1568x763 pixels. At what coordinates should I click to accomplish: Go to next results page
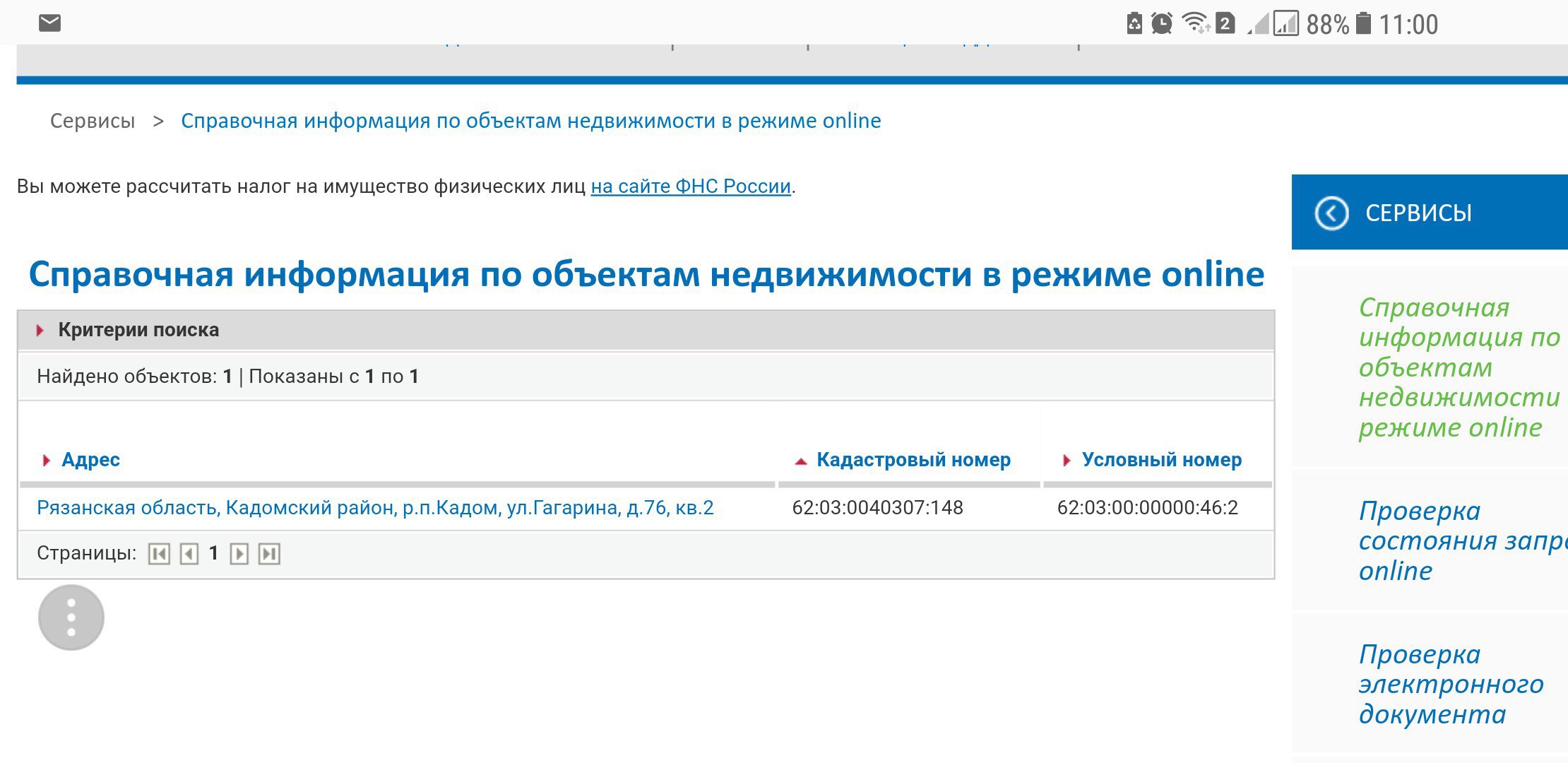[x=239, y=554]
